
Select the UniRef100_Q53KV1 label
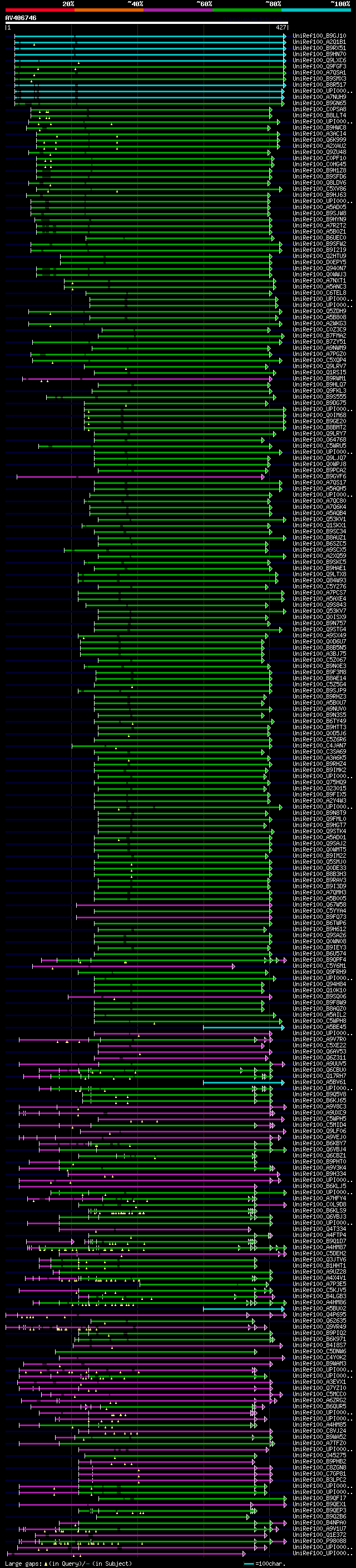319,519
